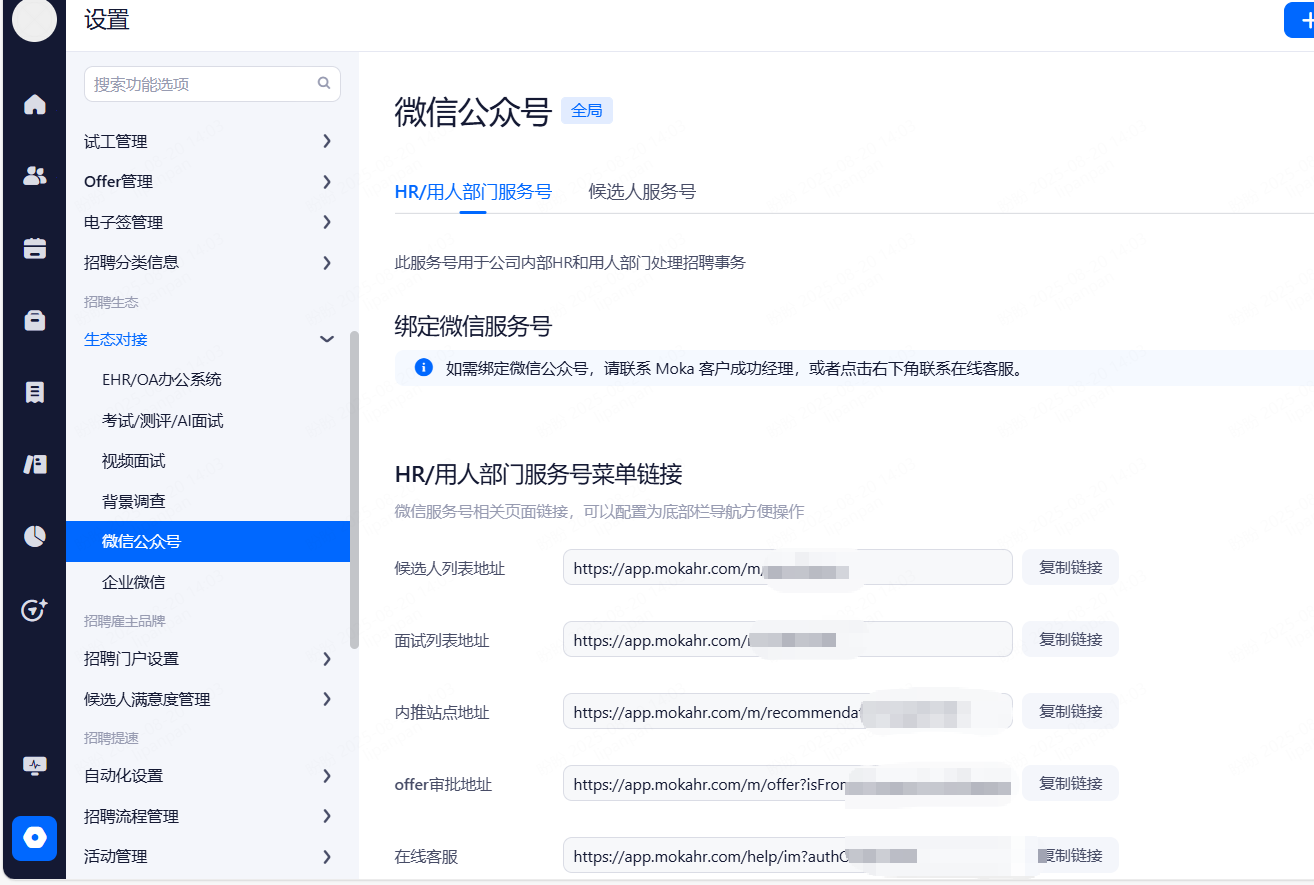Expand the Offer管理 menu section
1314x885 pixels.
[x=326, y=182]
